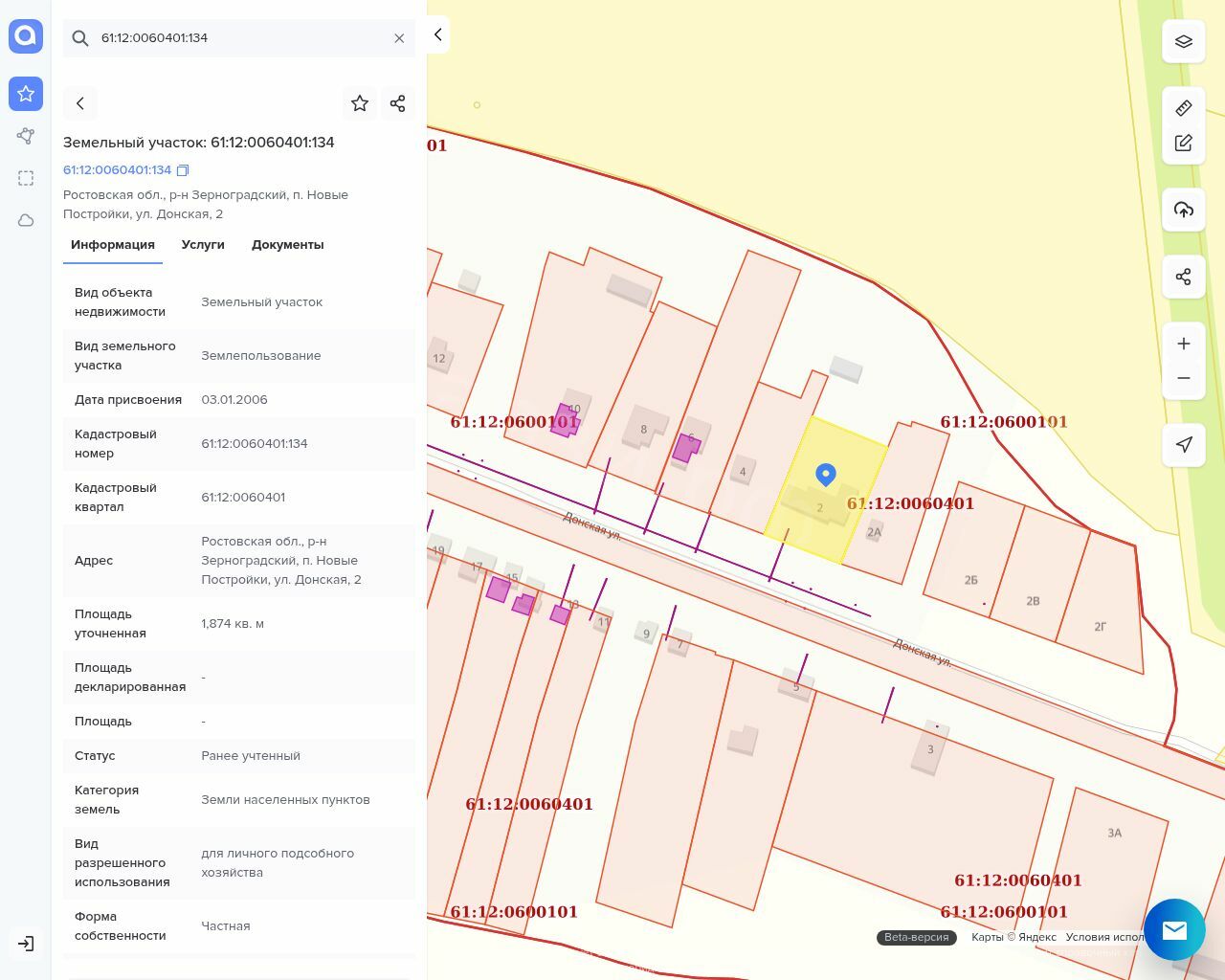Go back from parcel details
Screen dimensions: 1225x980
(80, 103)
